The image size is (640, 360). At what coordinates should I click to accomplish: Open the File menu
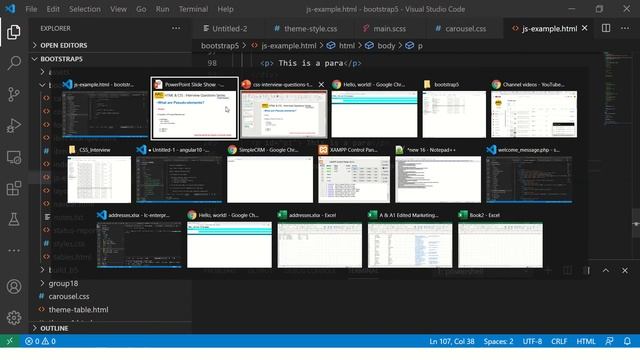pos(31,9)
